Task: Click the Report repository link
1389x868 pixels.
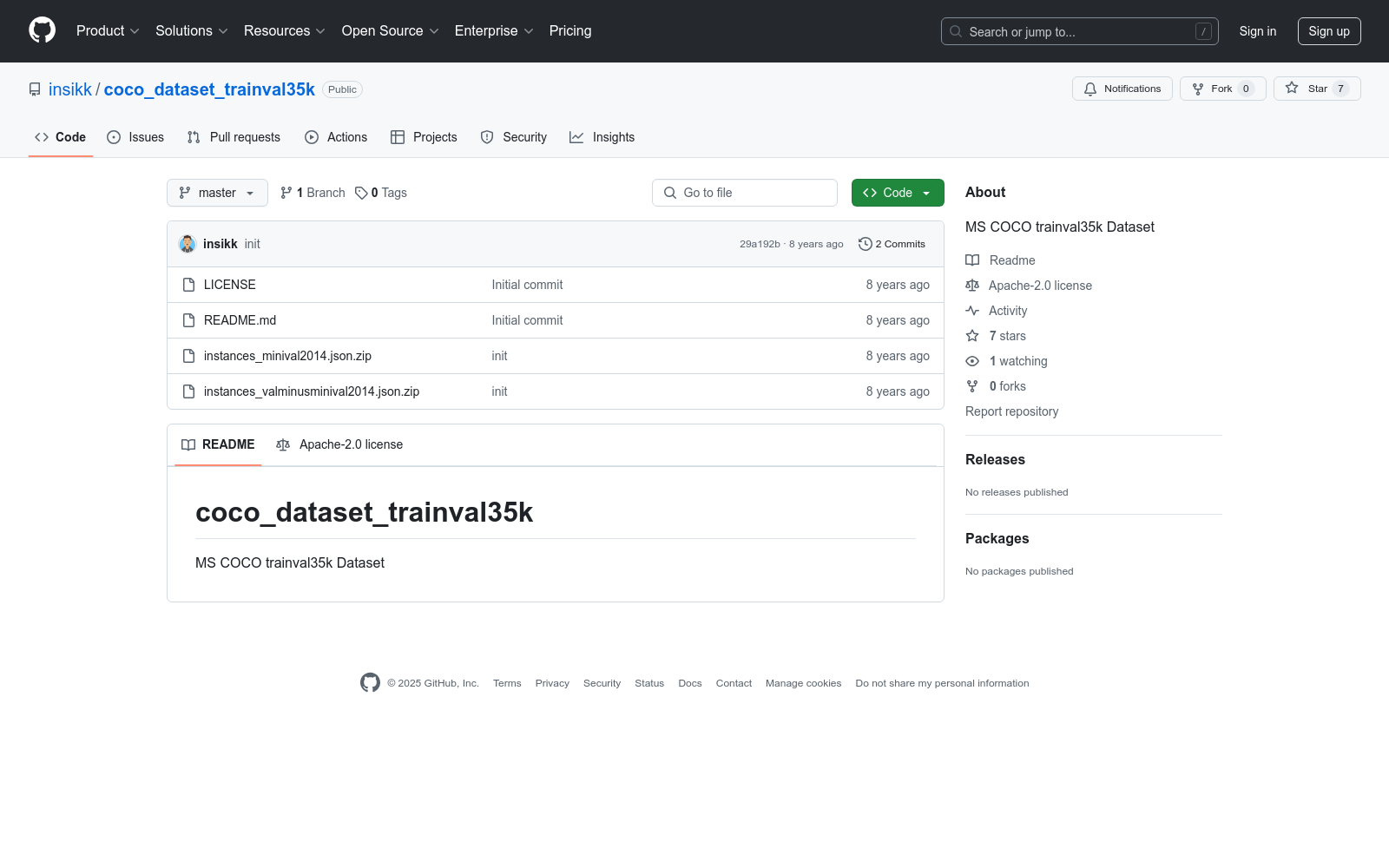Action: click(x=1011, y=411)
